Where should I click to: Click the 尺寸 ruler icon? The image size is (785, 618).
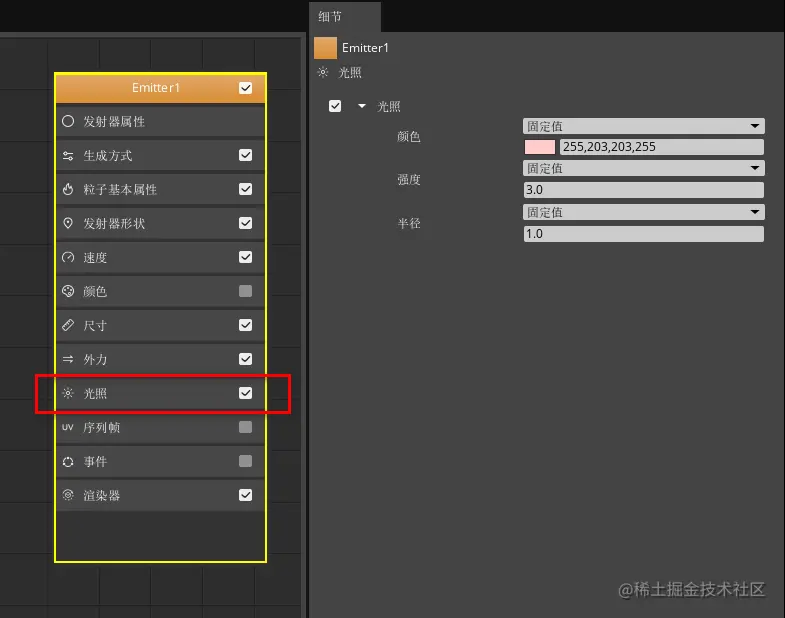(68, 326)
